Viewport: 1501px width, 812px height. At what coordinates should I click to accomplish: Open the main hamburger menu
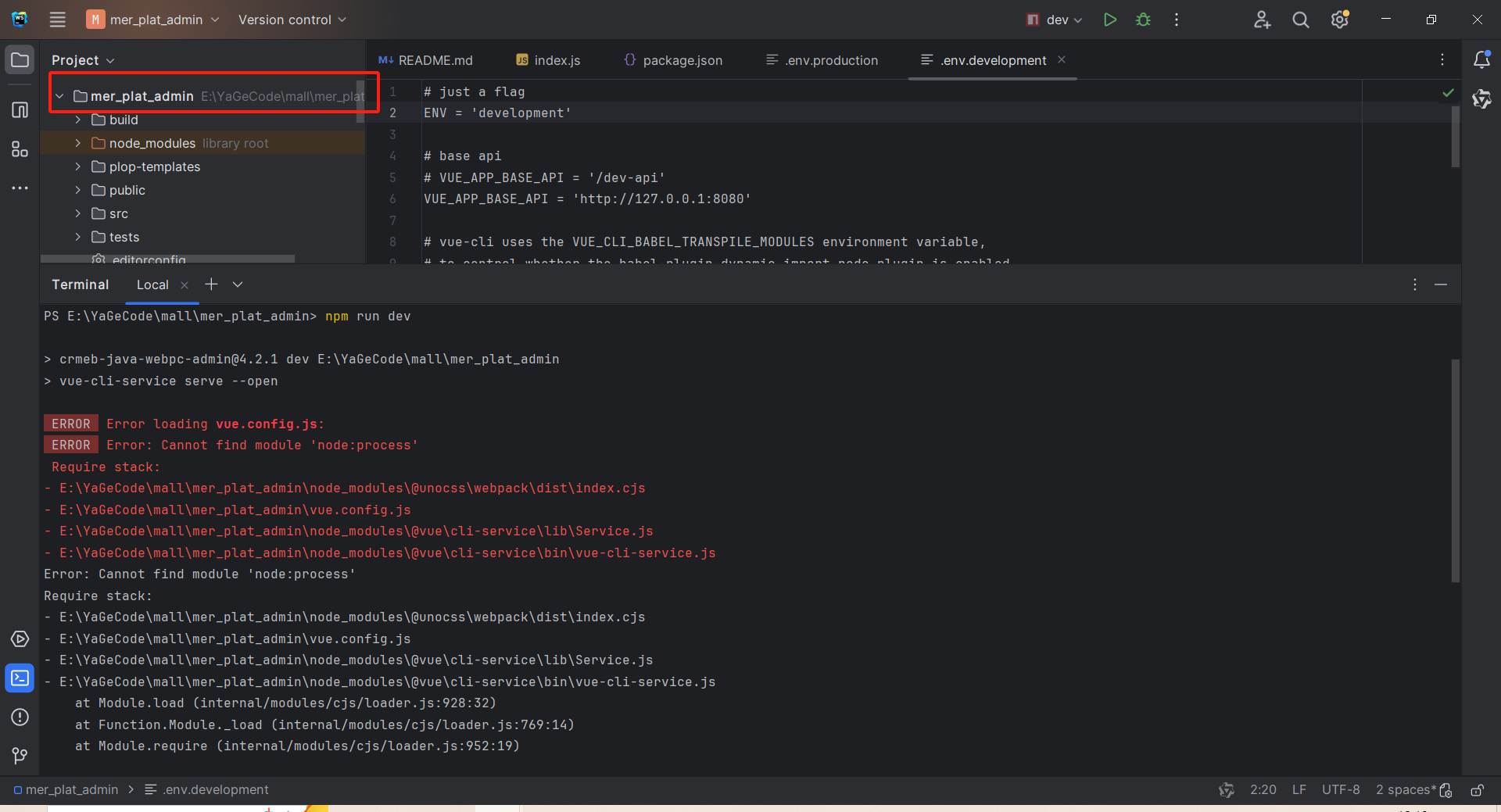[x=57, y=20]
